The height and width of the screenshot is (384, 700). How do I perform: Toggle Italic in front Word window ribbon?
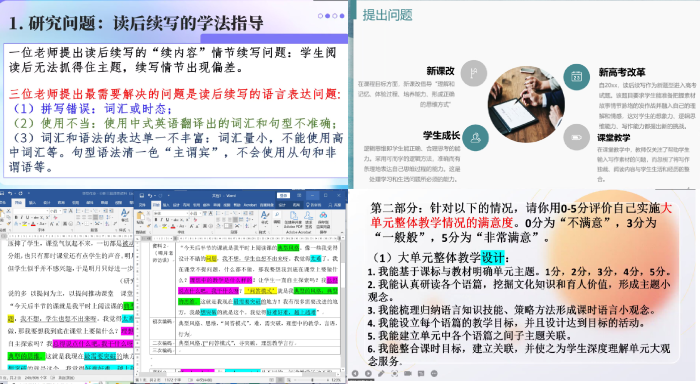click(162, 220)
